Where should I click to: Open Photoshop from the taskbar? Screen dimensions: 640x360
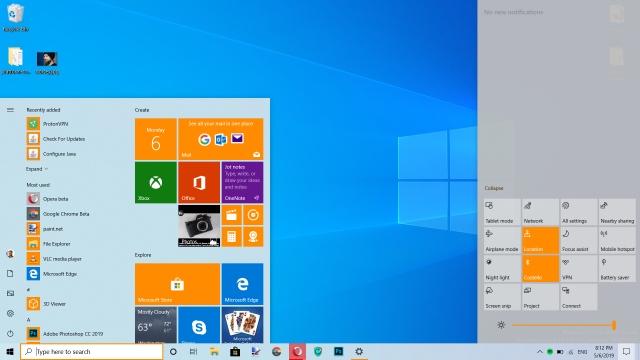pyautogui.click(x=338, y=351)
